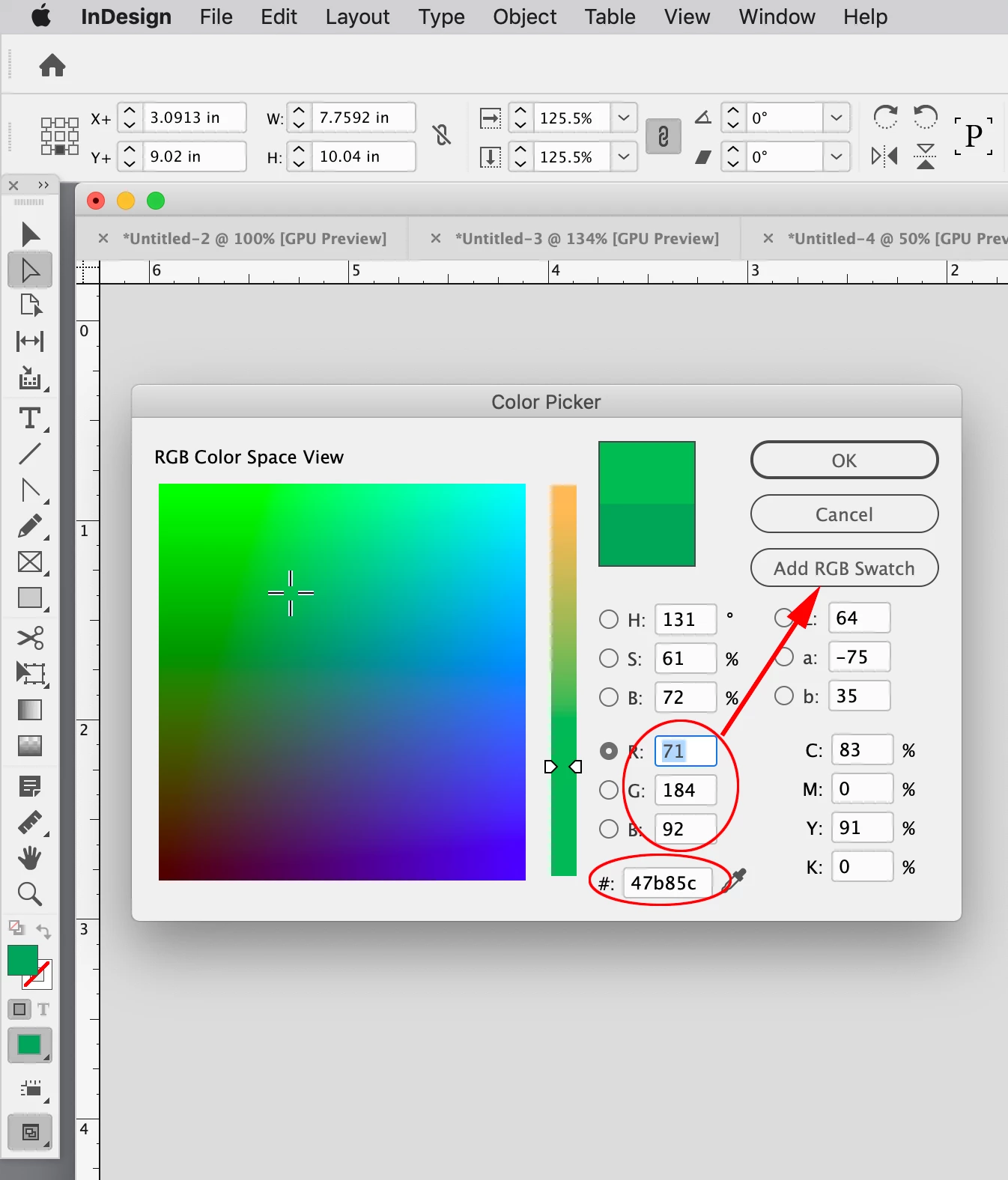Open the Object menu
This screenshot has width=1008, height=1180.
[524, 16]
